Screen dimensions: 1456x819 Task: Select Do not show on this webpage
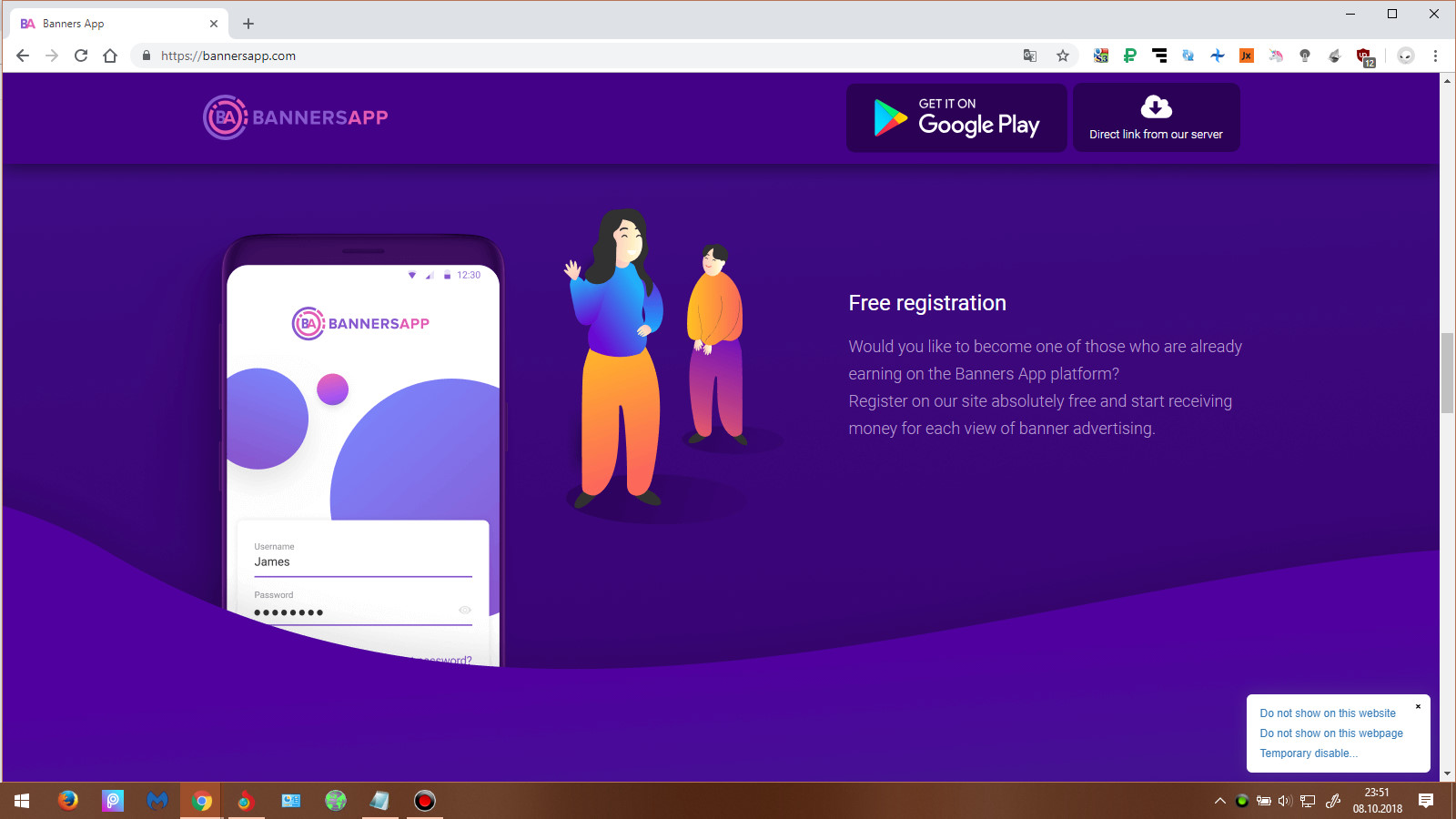tap(1331, 733)
